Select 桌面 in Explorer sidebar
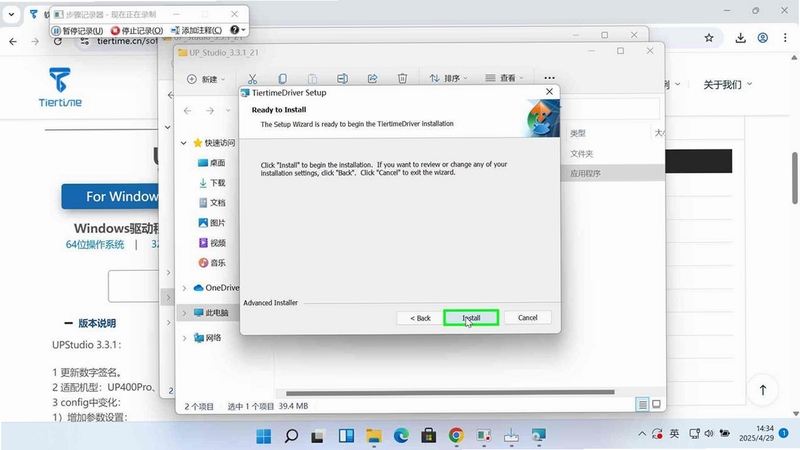Screen dimensions: 800x450 pos(211,163)
